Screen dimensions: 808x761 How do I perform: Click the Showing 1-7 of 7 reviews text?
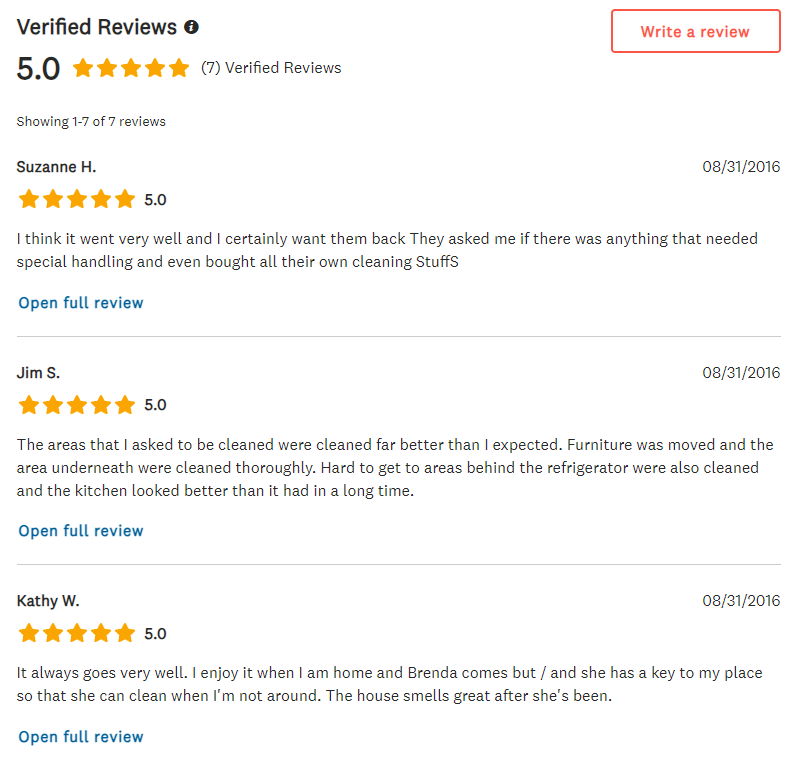coord(91,122)
